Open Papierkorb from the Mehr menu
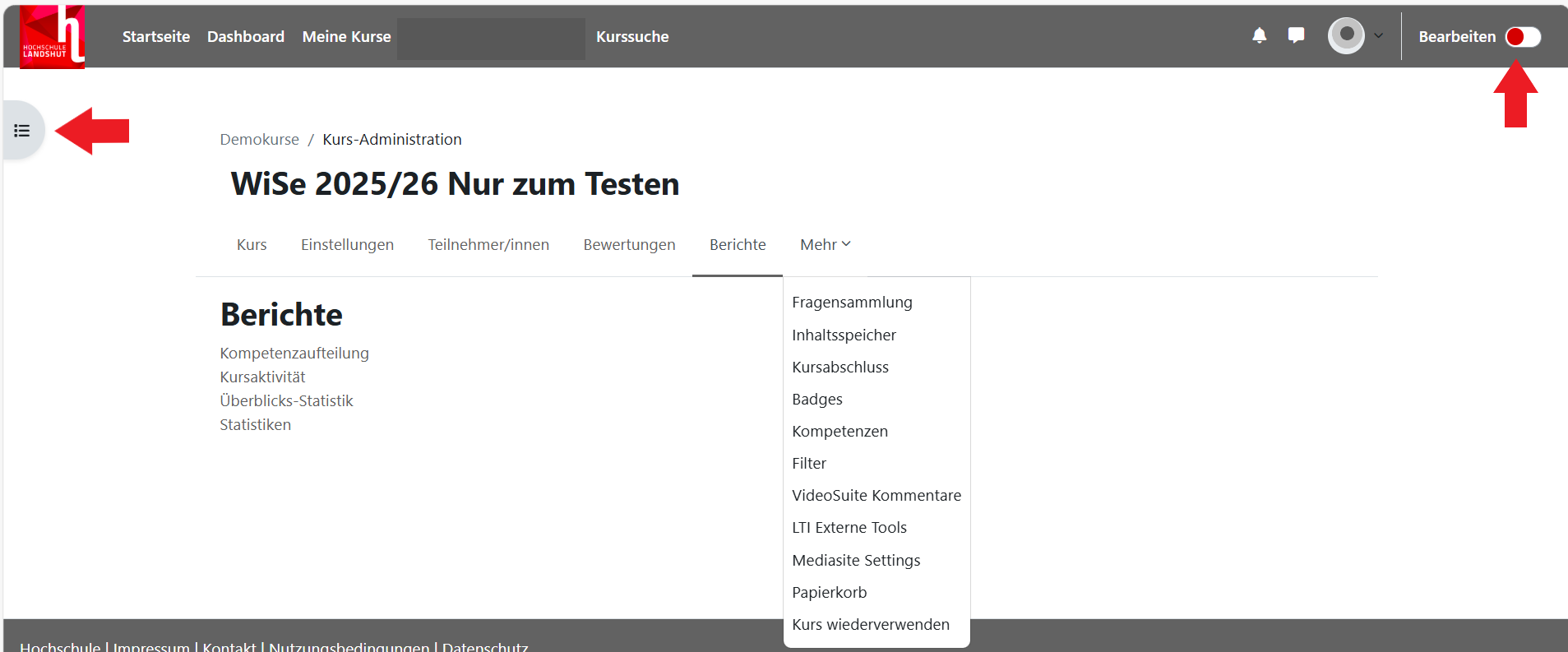 click(829, 592)
